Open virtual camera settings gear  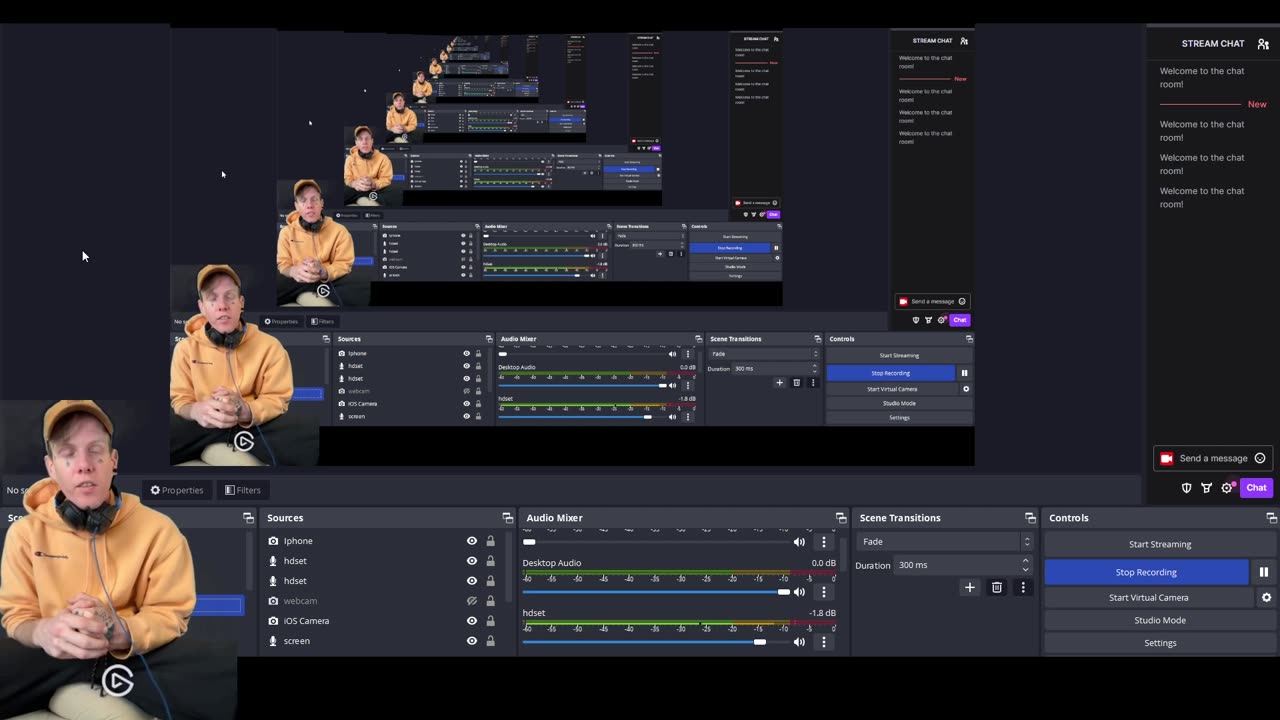1266,597
